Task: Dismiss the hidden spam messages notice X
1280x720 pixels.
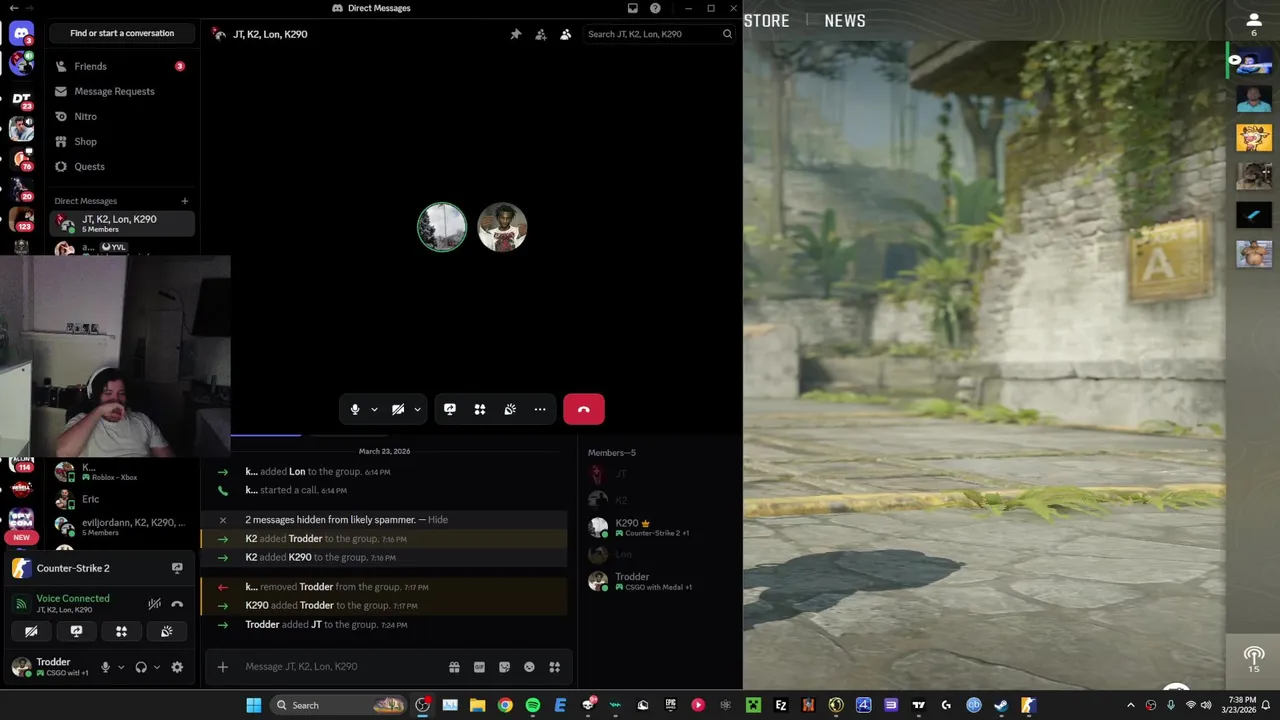Action: (222, 520)
